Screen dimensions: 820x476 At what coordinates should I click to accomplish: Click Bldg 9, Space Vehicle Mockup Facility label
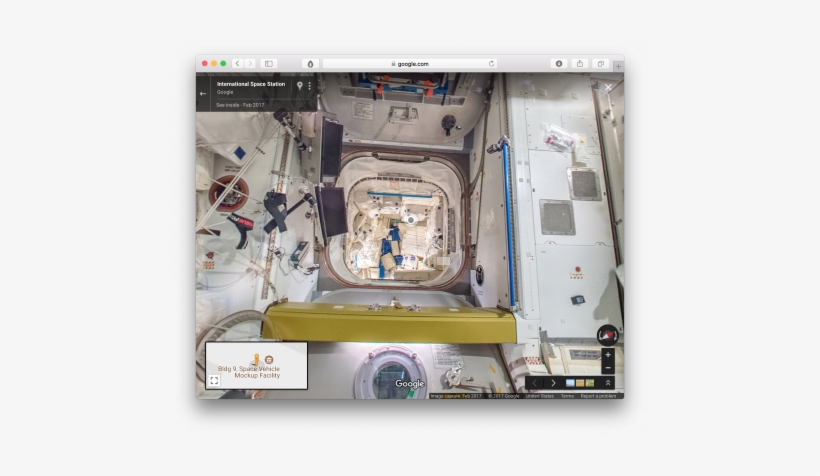(249, 372)
